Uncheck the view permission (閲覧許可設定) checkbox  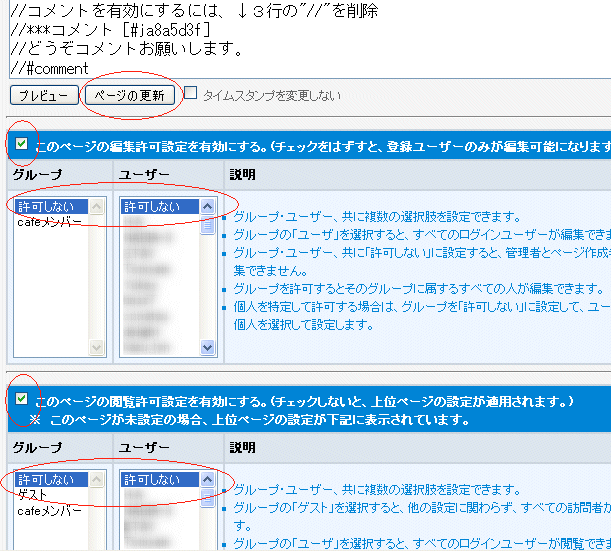tap(21, 398)
